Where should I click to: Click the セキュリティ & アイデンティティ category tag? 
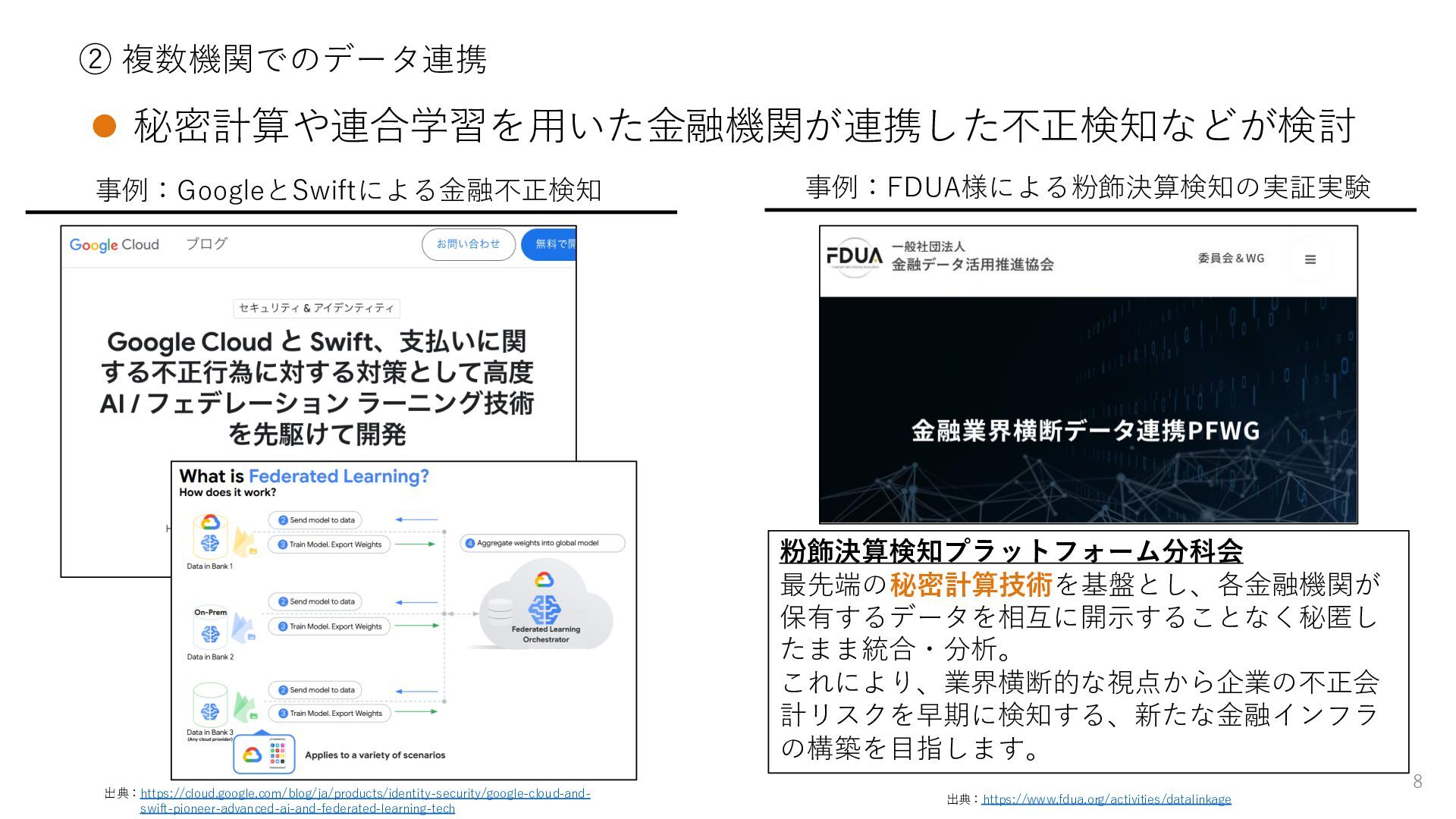[x=316, y=308]
